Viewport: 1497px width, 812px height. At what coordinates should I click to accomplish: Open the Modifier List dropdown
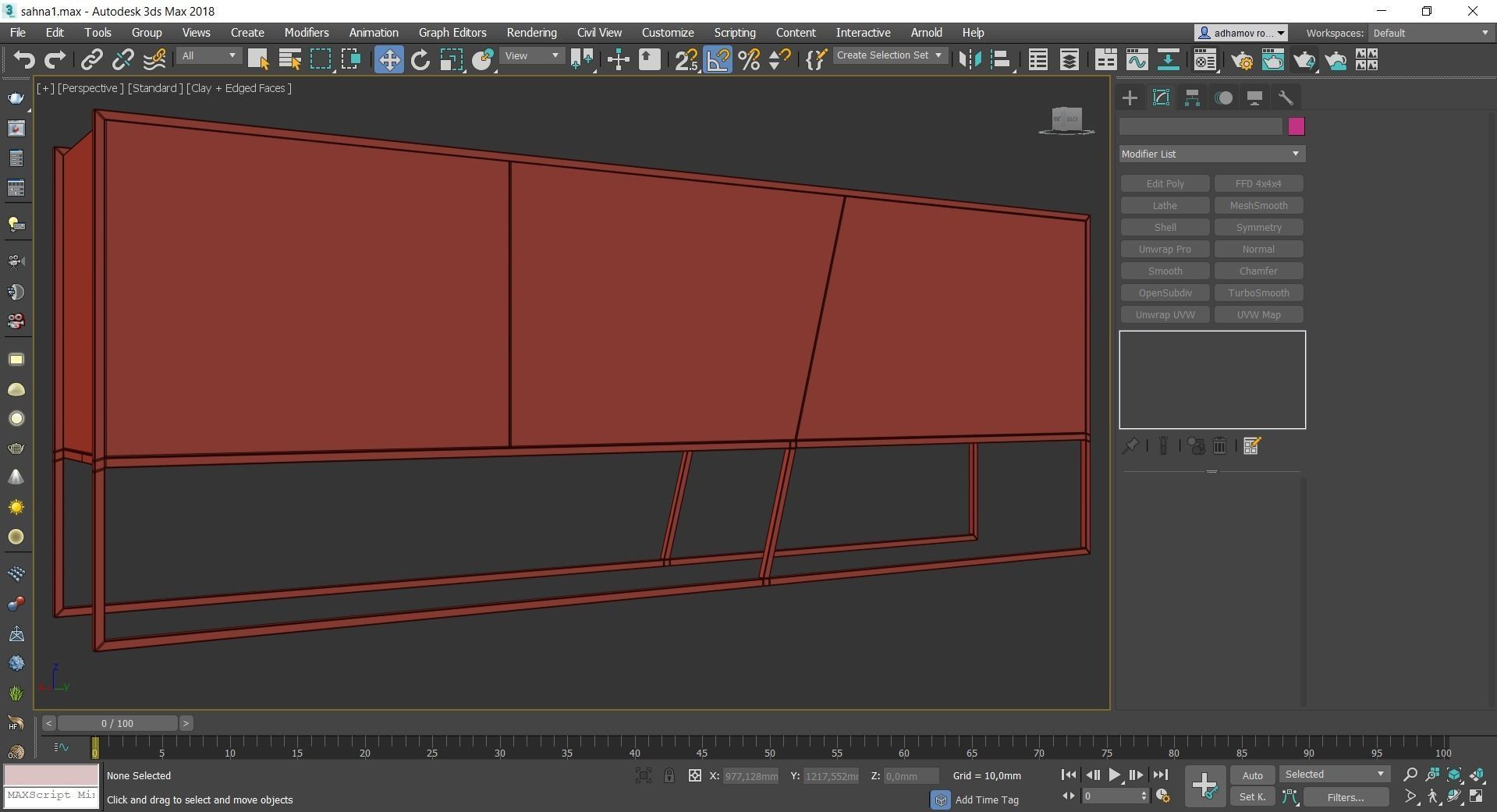[1212, 154]
